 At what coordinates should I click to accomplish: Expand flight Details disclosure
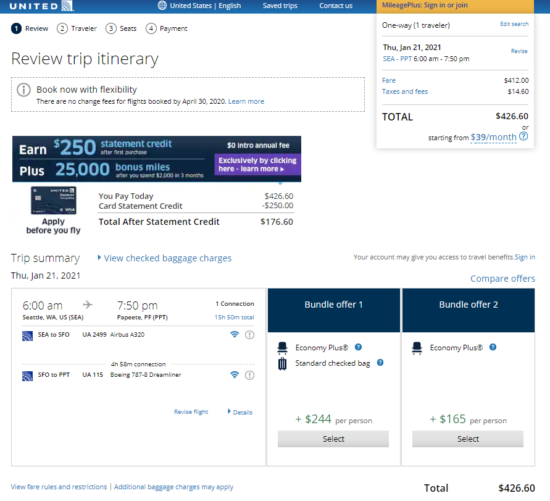point(240,412)
